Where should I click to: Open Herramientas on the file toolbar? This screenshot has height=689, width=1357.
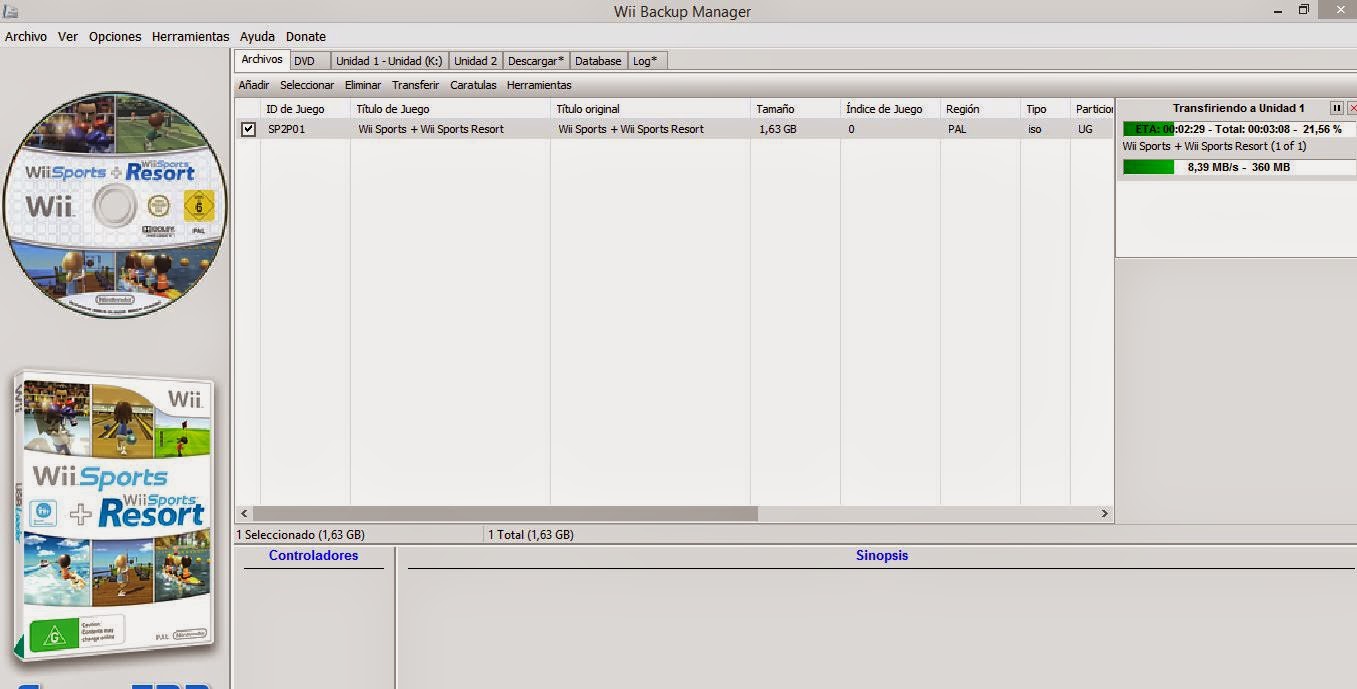point(539,85)
